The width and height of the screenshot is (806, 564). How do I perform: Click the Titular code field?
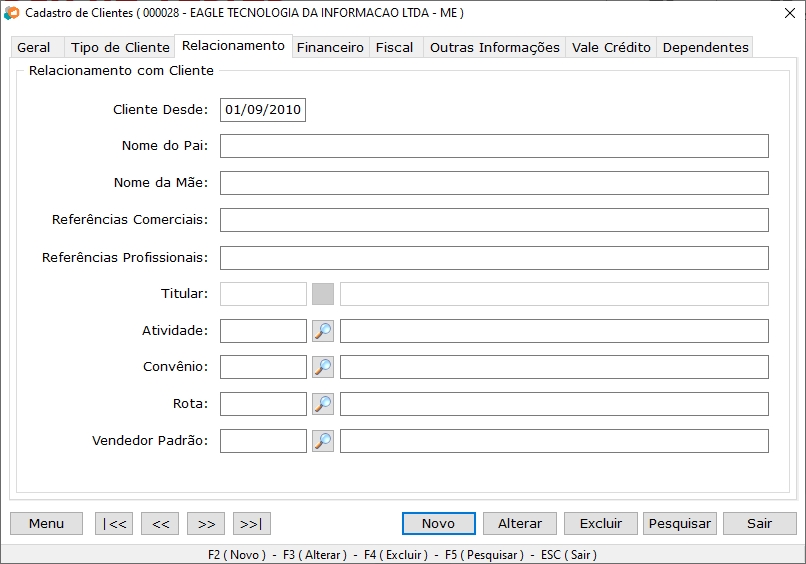pos(263,294)
